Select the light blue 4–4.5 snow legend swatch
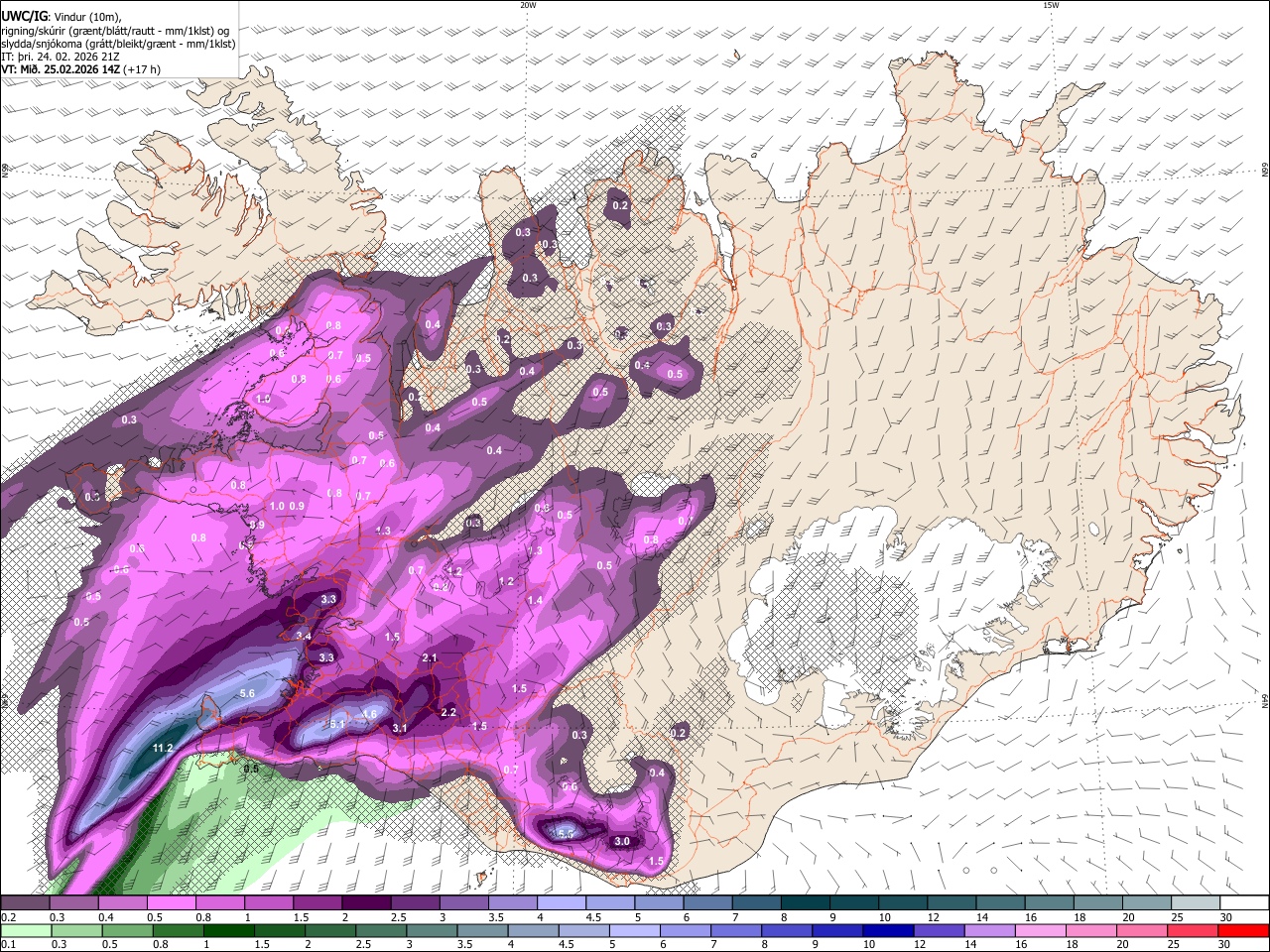 (x=560, y=903)
